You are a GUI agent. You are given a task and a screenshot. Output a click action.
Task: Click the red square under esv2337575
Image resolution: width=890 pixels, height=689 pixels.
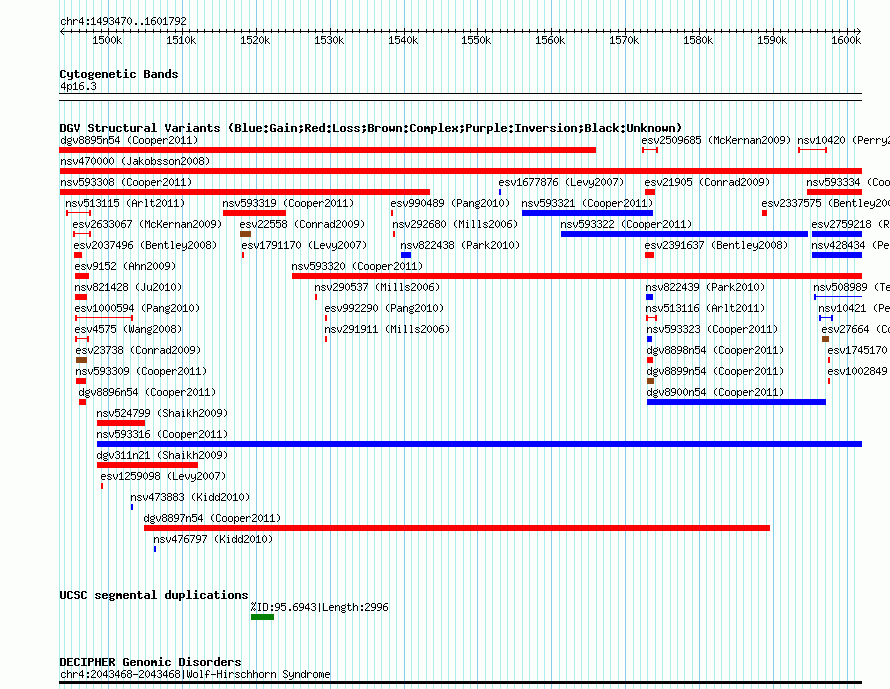click(765, 213)
